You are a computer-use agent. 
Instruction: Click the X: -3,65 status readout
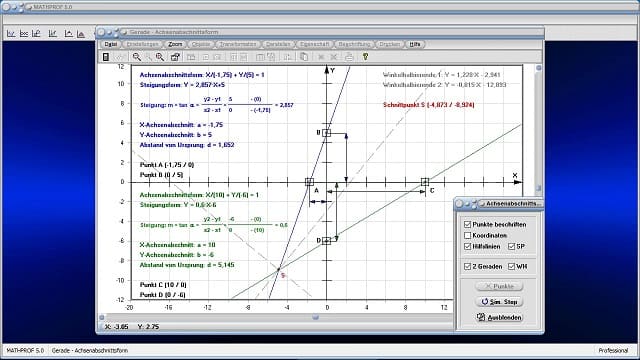click(x=117, y=327)
